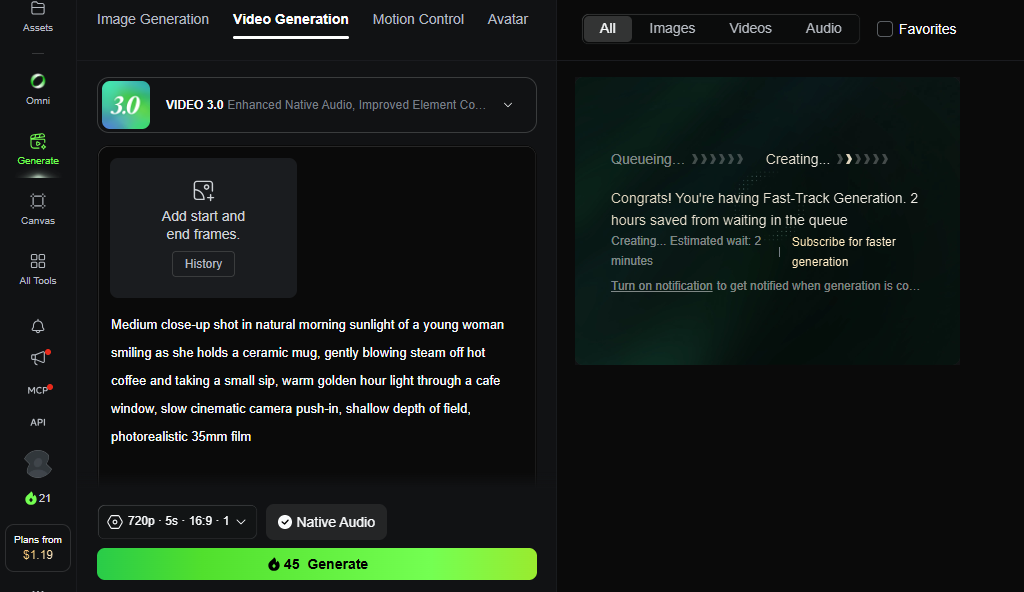Click the green Generate button
Viewport: 1024px width, 592px height.
[x=317, y=564]
